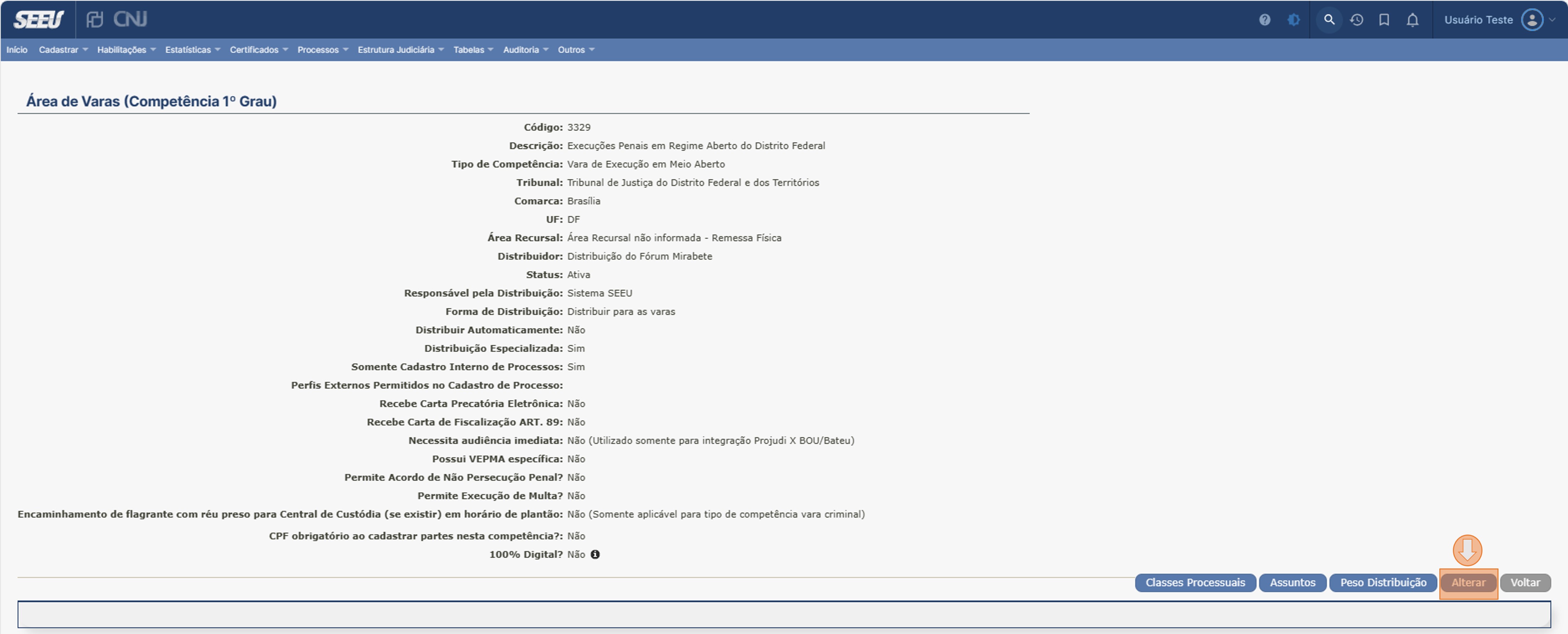
Task: Click 'Área Recursal não informada' value
Action: pos(674,238)
